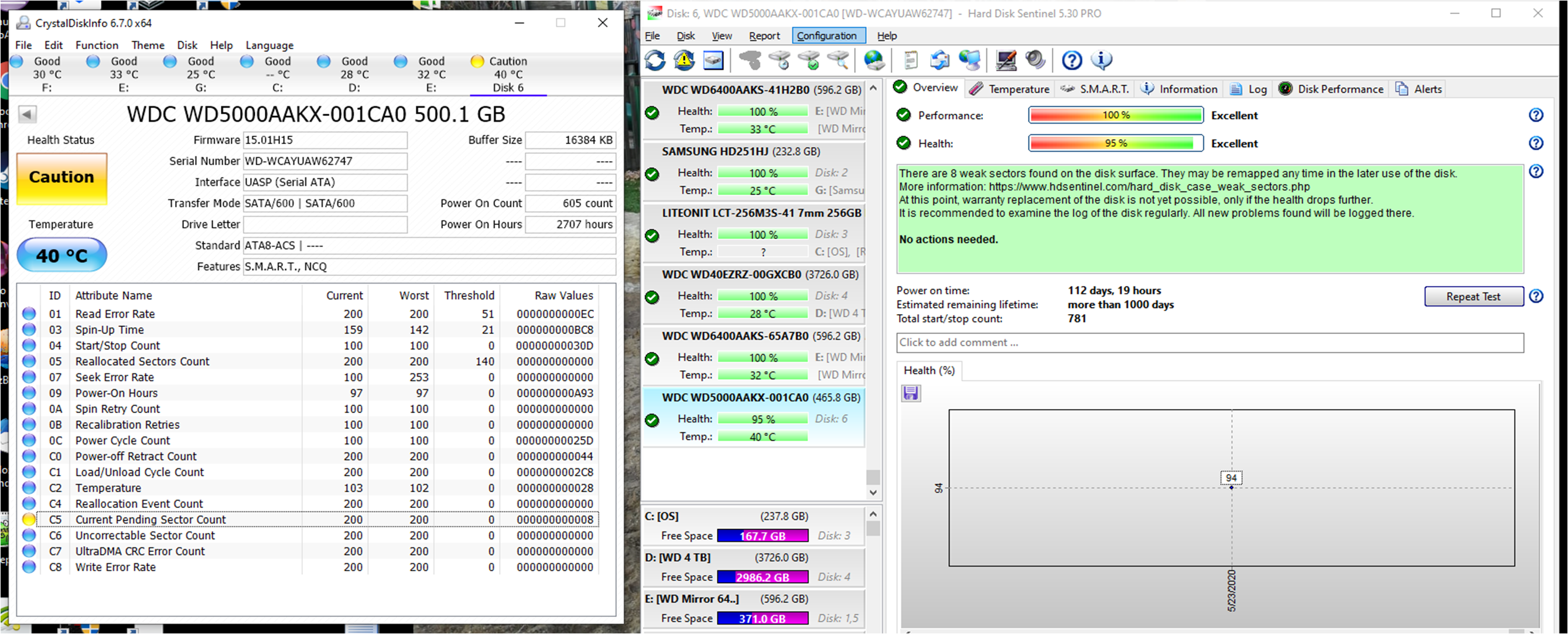Click the globe with disk toolbar icon

(874, 60)
